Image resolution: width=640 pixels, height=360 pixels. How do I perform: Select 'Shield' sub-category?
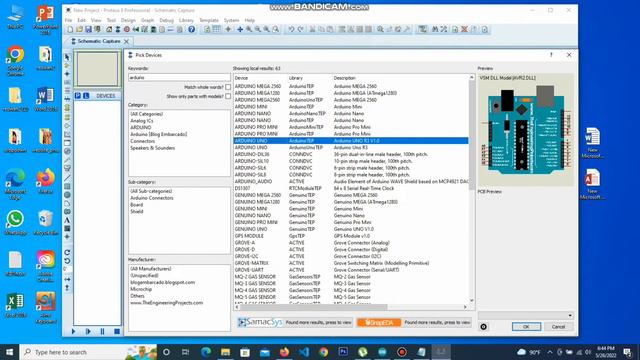(x=136, y=211)
